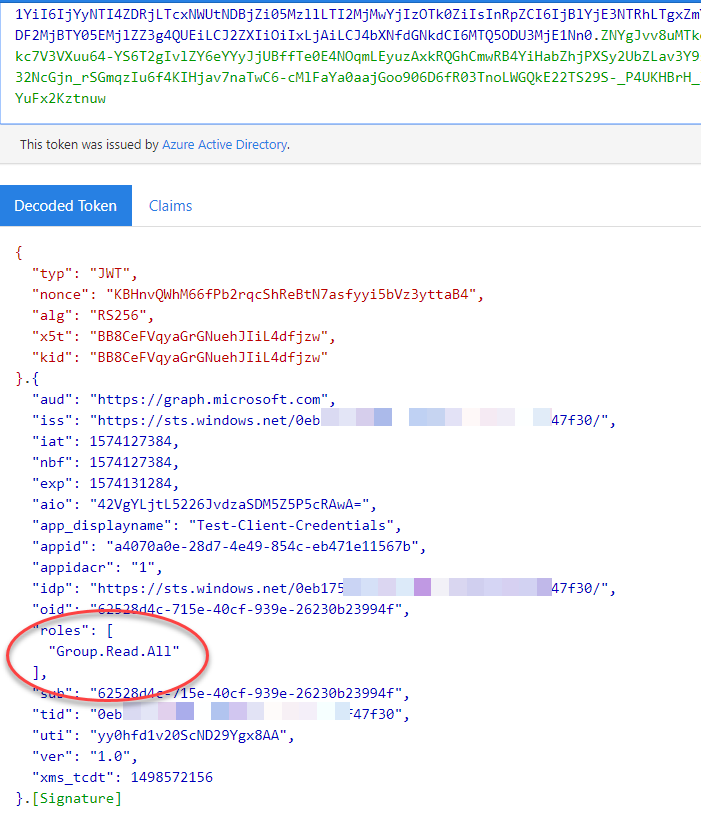Click the kid value line
This screenshot has width=701, height=817.
(x=180, y=357)
